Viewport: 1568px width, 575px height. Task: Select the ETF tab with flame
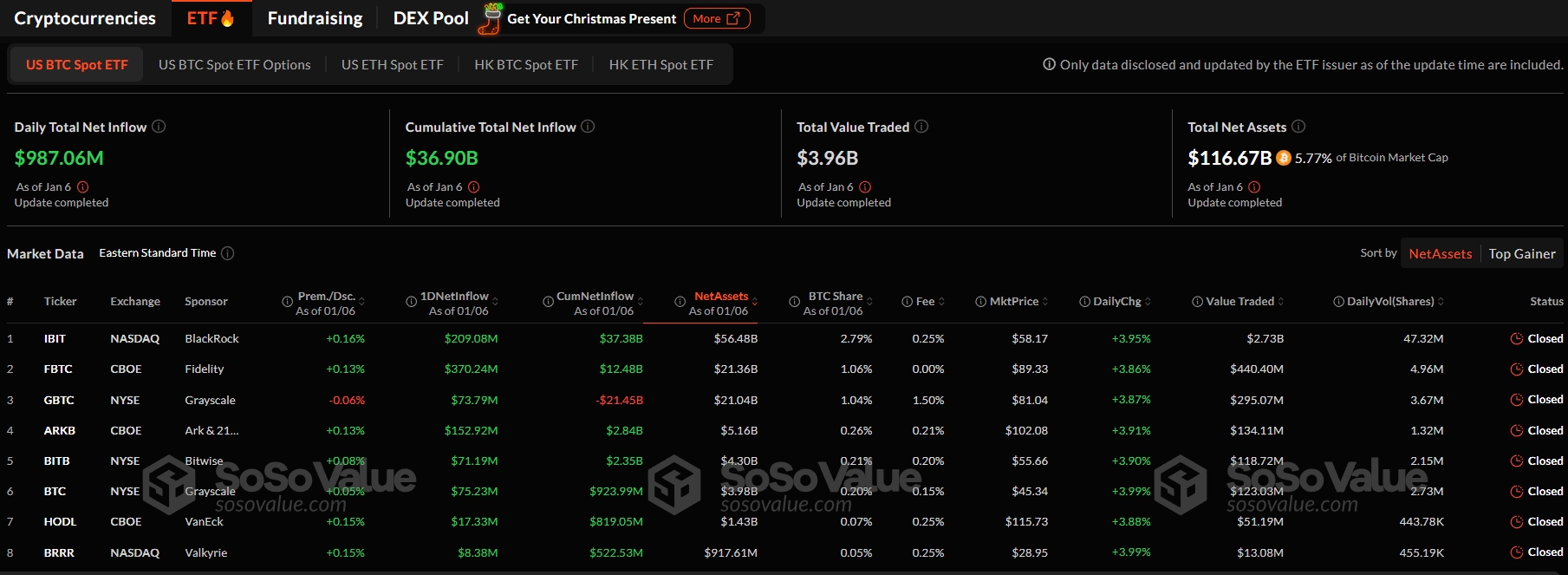(211, 18)
